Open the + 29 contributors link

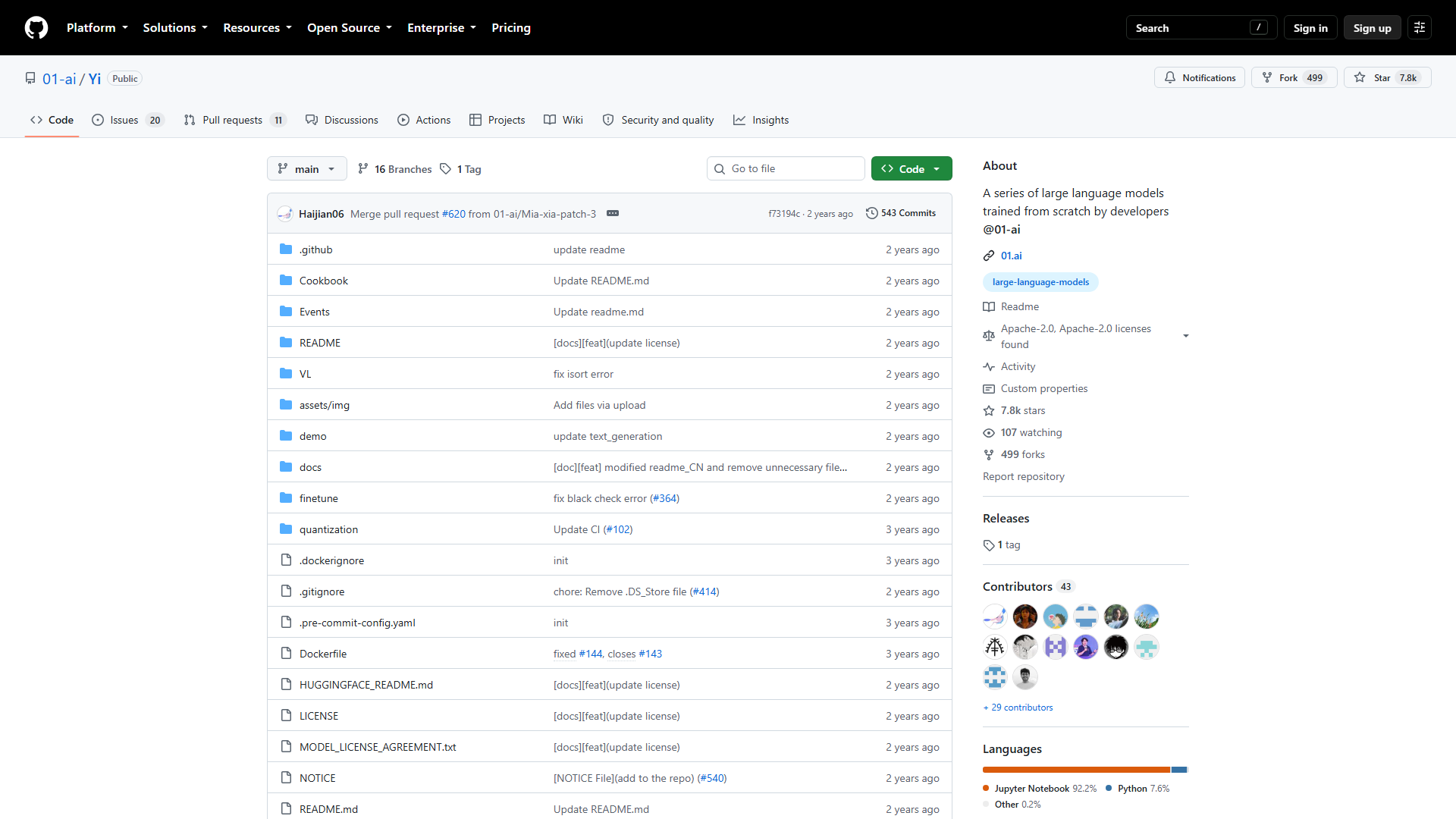[1018, 708]
